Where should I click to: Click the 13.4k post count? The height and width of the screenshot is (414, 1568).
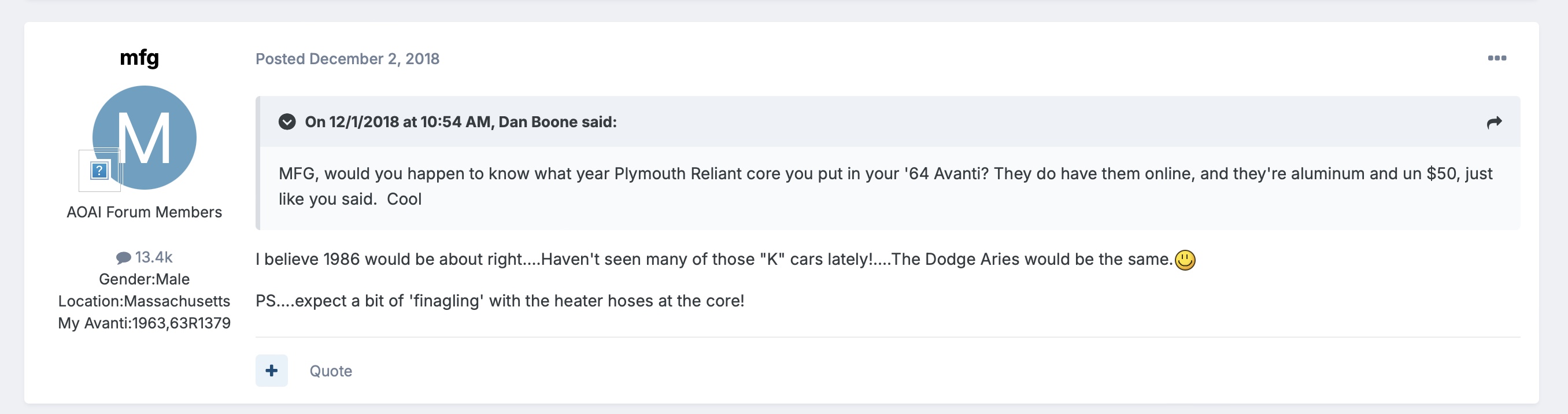(153, 257)
